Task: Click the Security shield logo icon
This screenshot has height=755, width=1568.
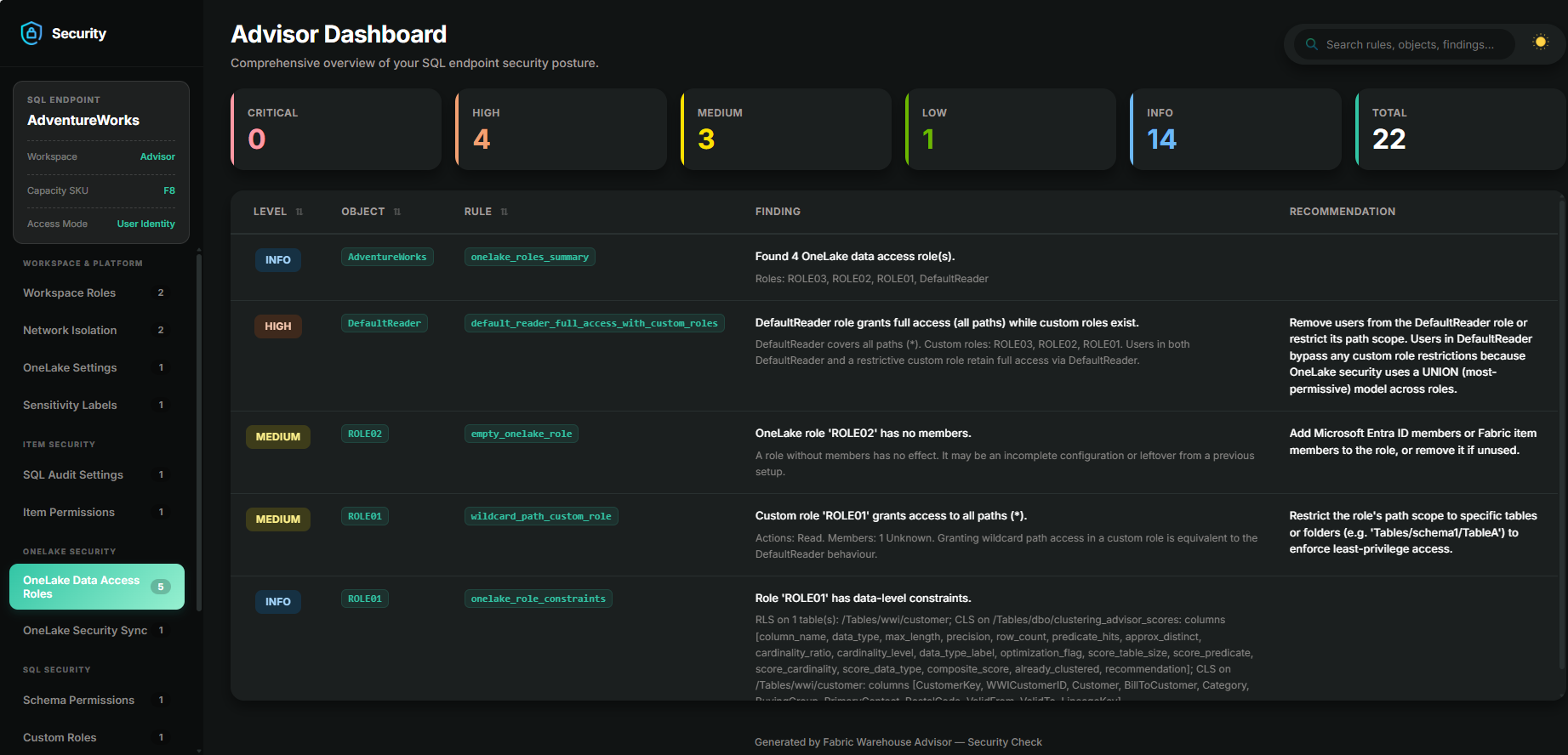Action: coord(31,33)
